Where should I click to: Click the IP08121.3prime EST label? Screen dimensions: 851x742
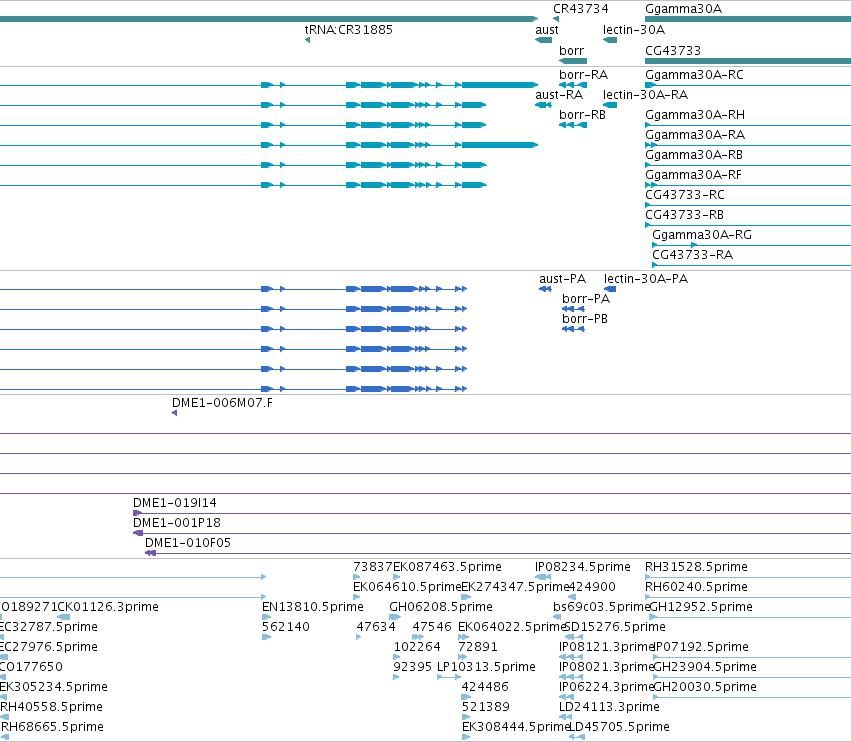click(606, 647)
